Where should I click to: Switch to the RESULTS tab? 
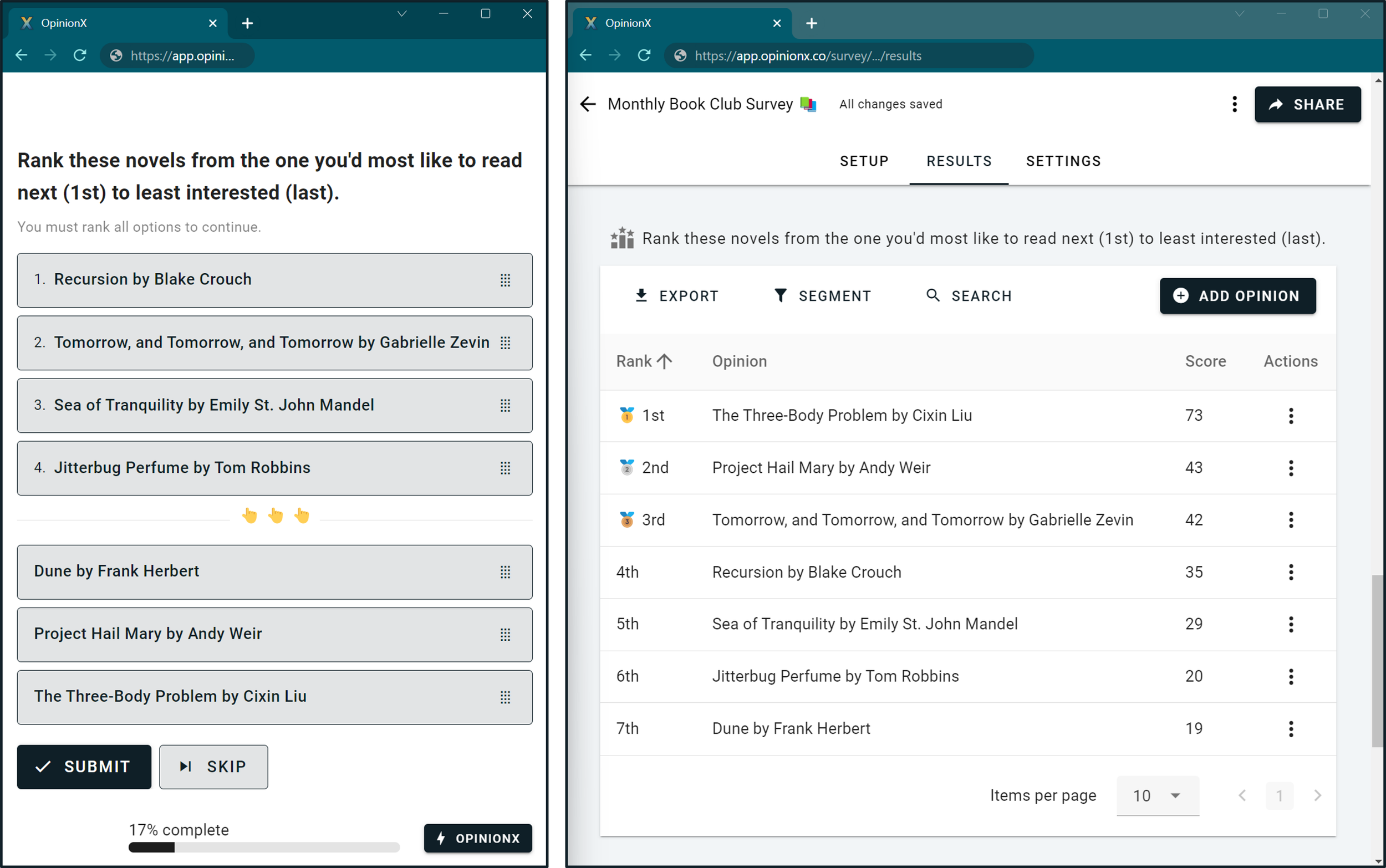click(x=959, y=161)
